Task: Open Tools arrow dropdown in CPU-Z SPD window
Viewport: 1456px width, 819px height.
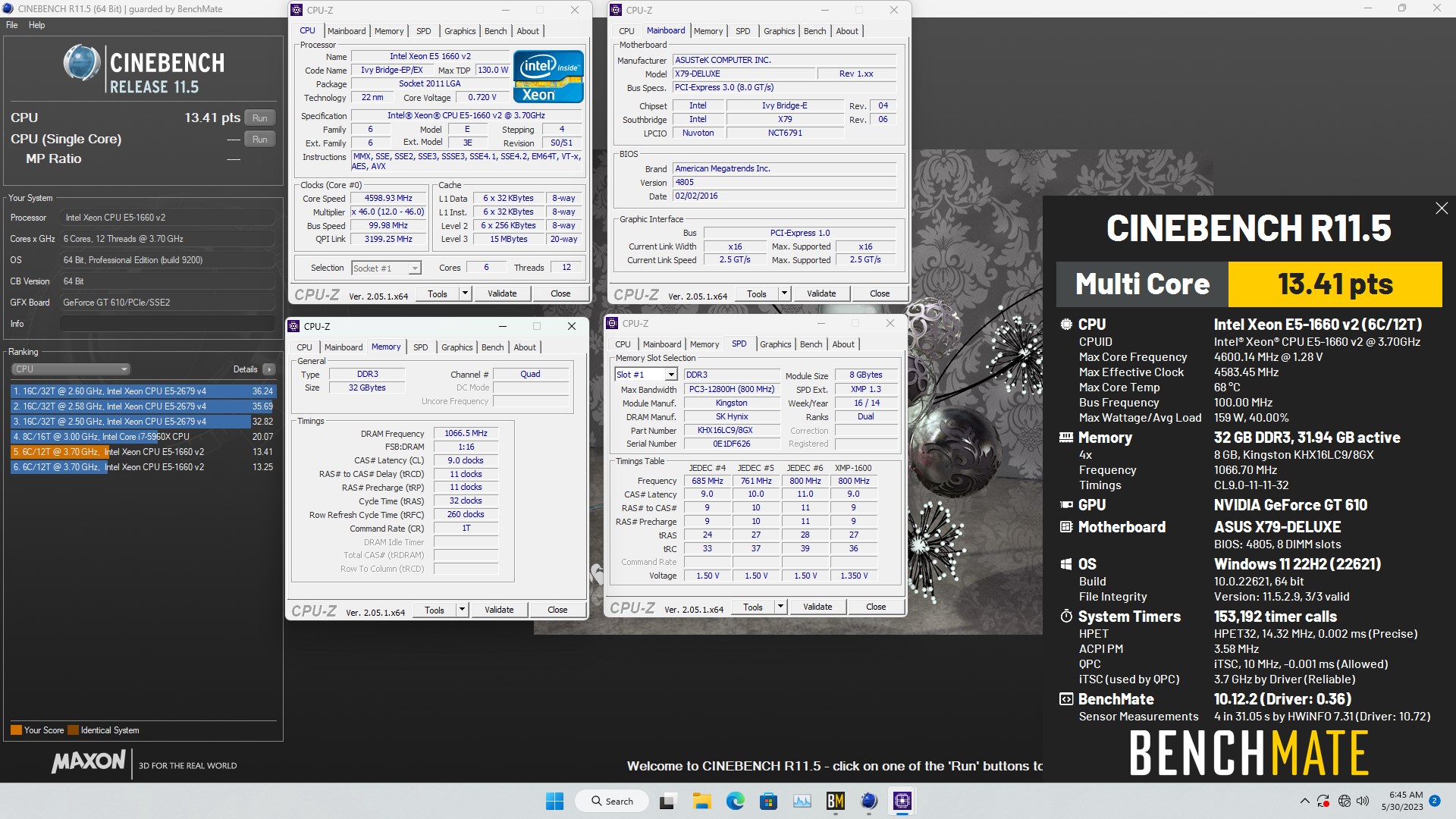Action: [x=780, y=607]
